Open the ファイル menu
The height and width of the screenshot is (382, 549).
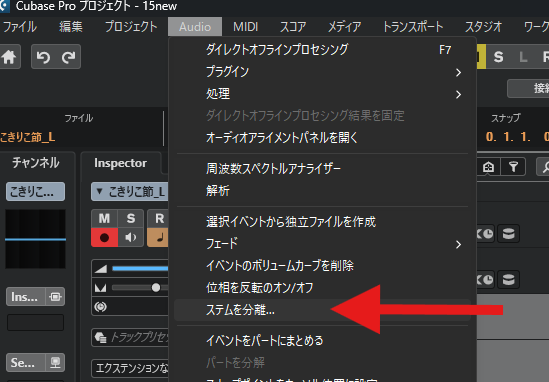[x=20, y=27]
